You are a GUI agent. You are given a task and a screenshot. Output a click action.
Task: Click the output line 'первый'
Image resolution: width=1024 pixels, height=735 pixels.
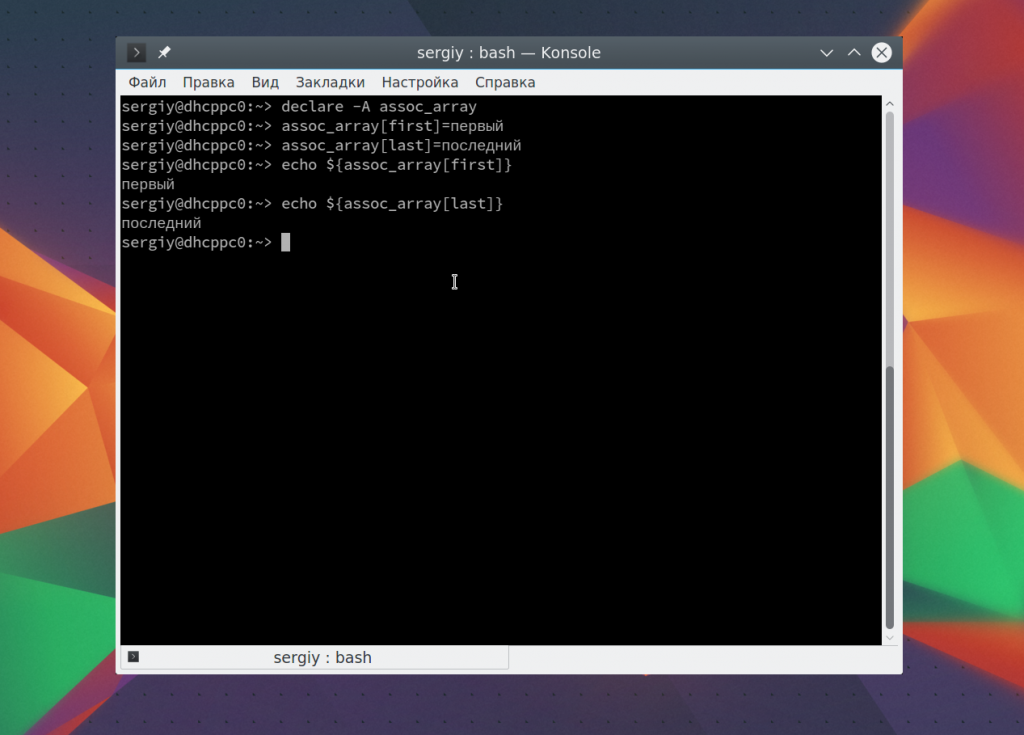(x=148, y=185)
